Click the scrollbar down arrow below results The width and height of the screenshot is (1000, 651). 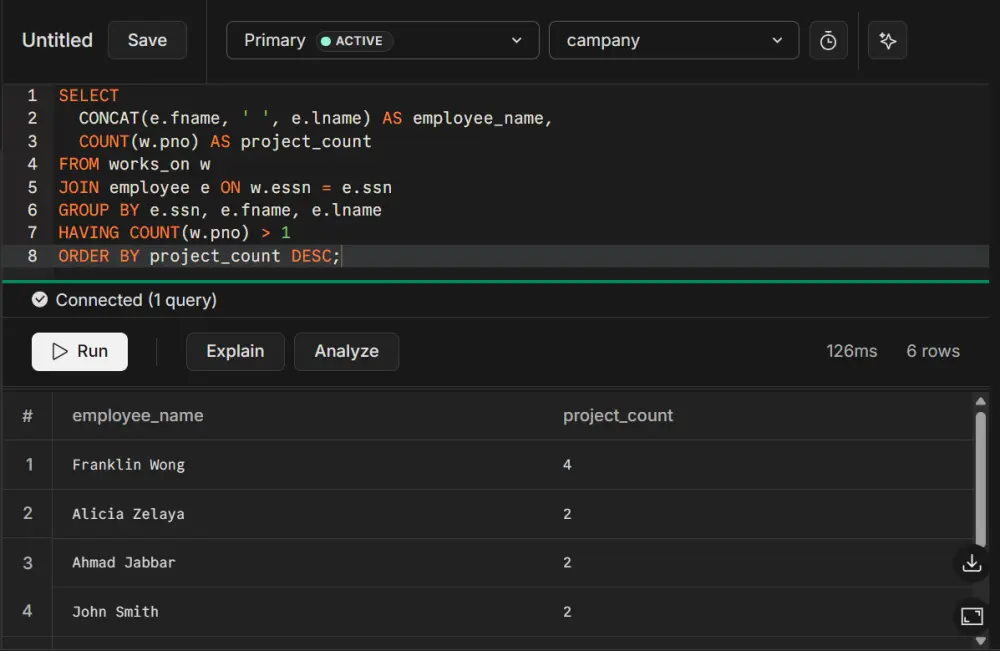click(981, 643)
